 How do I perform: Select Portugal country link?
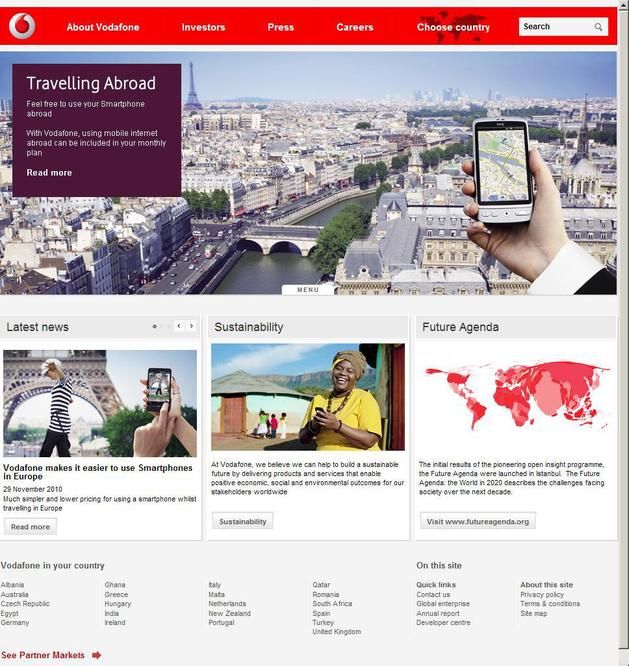[222, 623]
